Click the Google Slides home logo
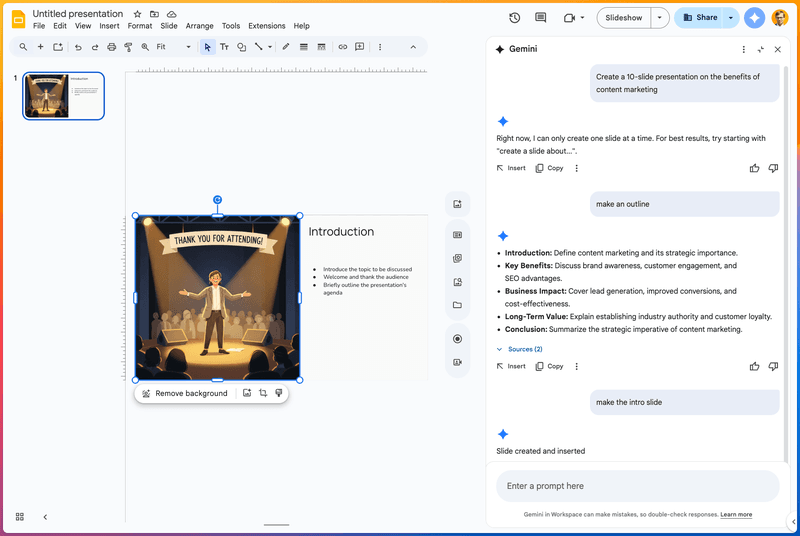This screenshot has height=536, width=800. [18, 19]
